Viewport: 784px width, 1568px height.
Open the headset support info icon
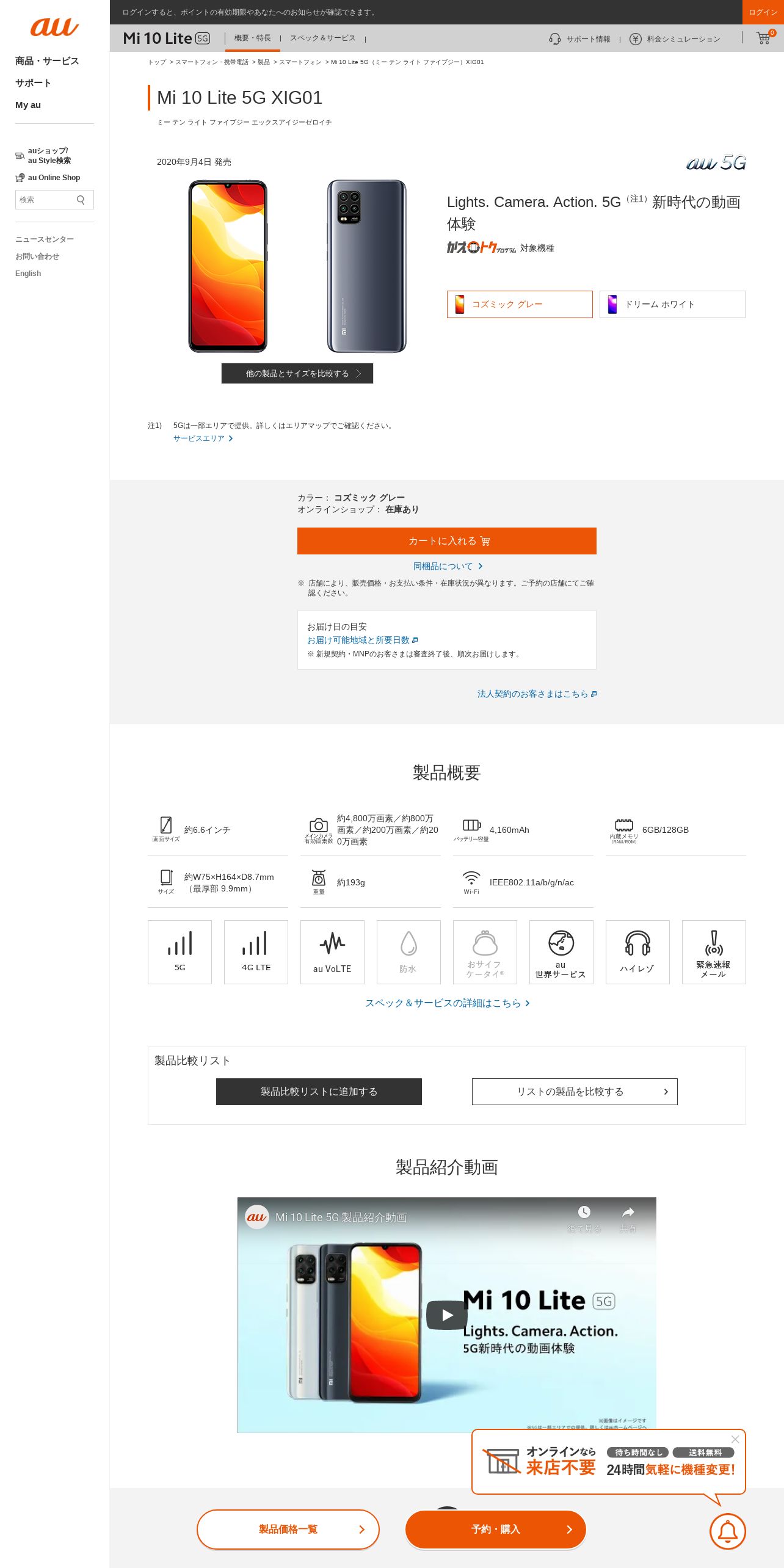click(554, 39)
